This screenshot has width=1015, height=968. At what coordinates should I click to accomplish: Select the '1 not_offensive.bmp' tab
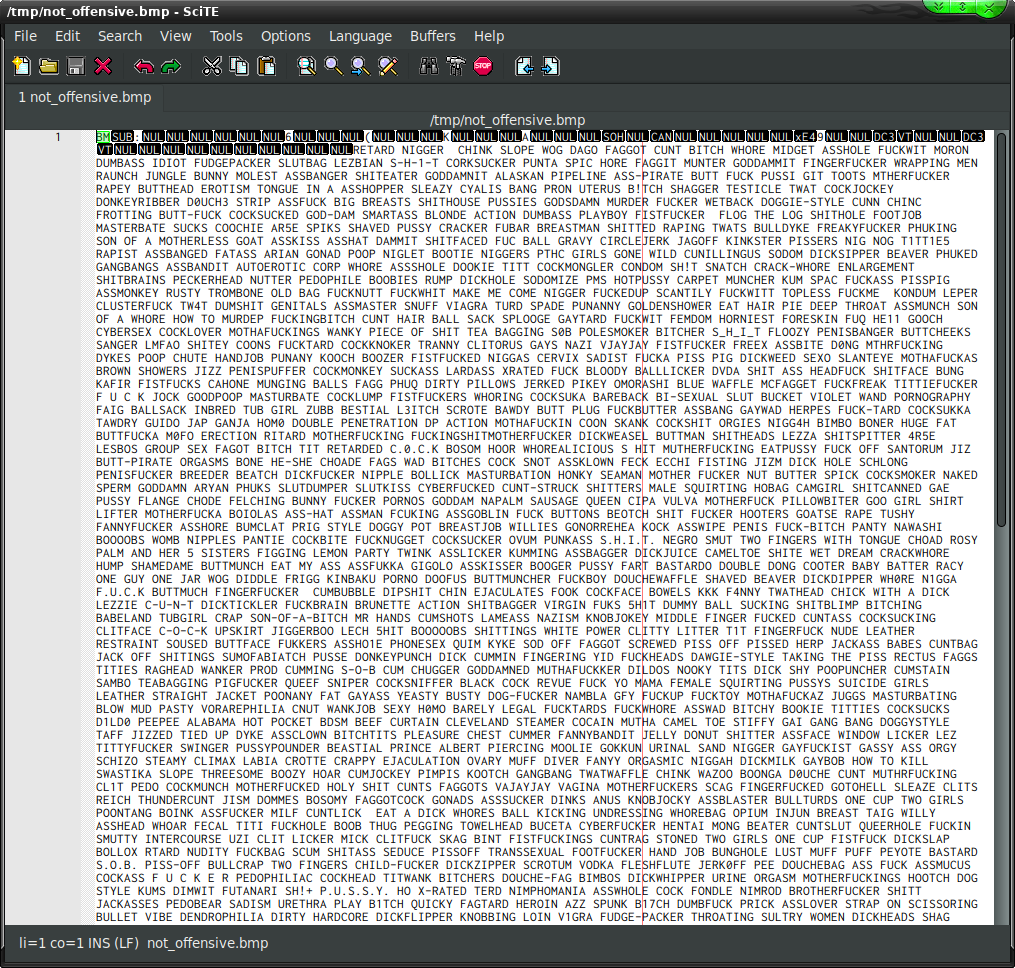85,97
